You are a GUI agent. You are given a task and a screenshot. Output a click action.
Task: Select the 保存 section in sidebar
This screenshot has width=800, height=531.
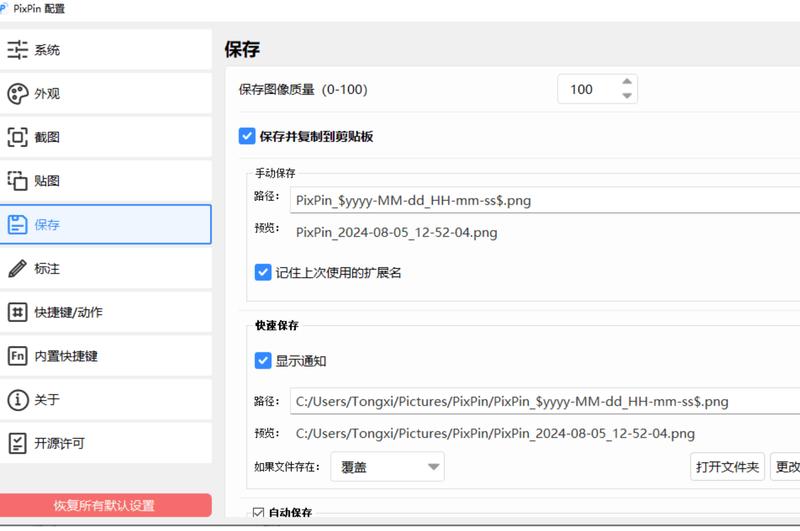click(106, 224)
